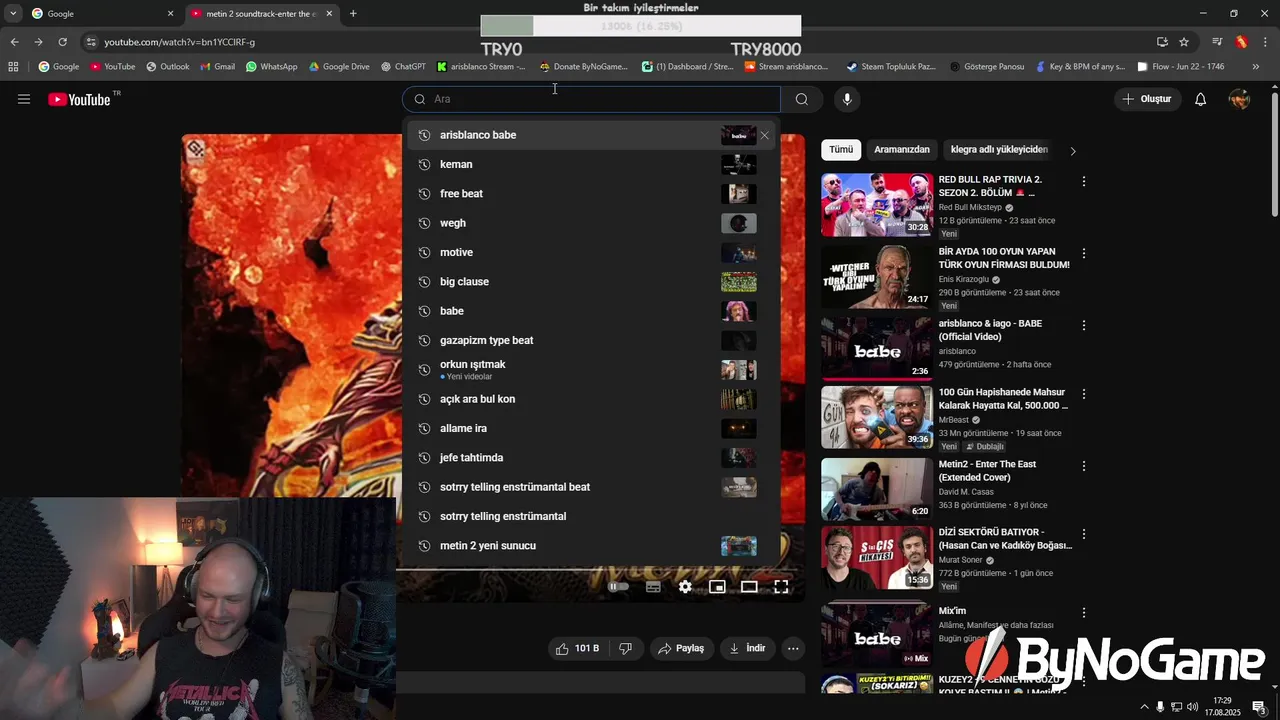Open the Metin2 Extended Cover thumbnail
1280x720 pixels.
click(x=877, y=489)
